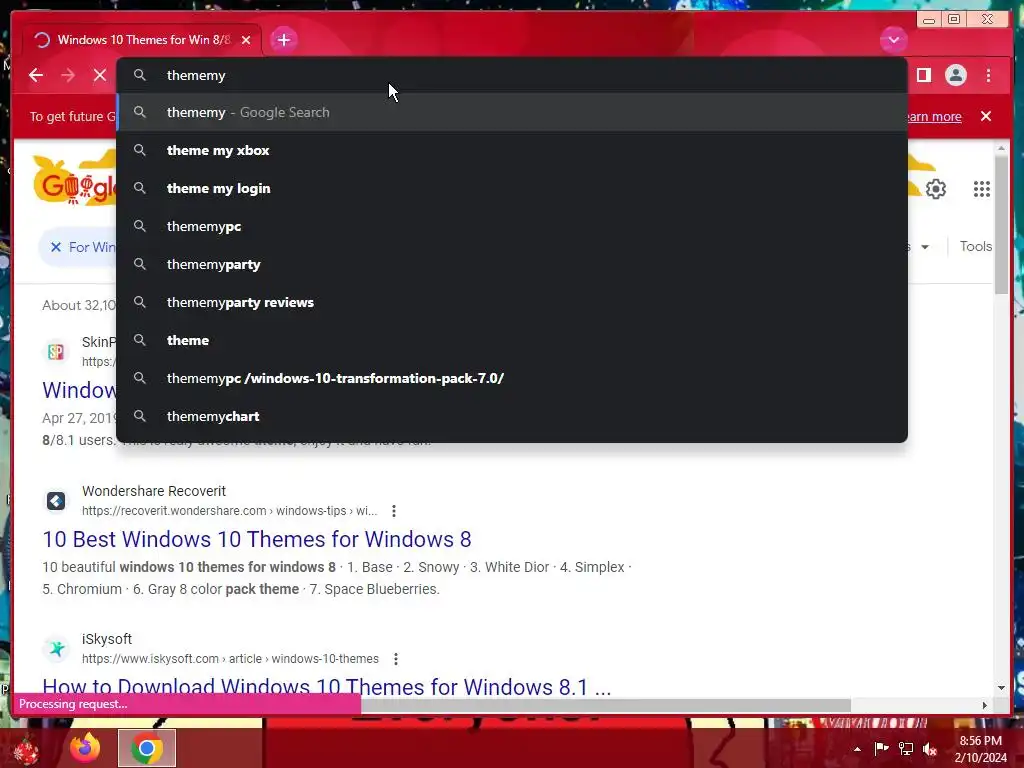The image size is (1024, 768).
Task: Choose the 'thememychart' suggestion
Action: (512, 416)
